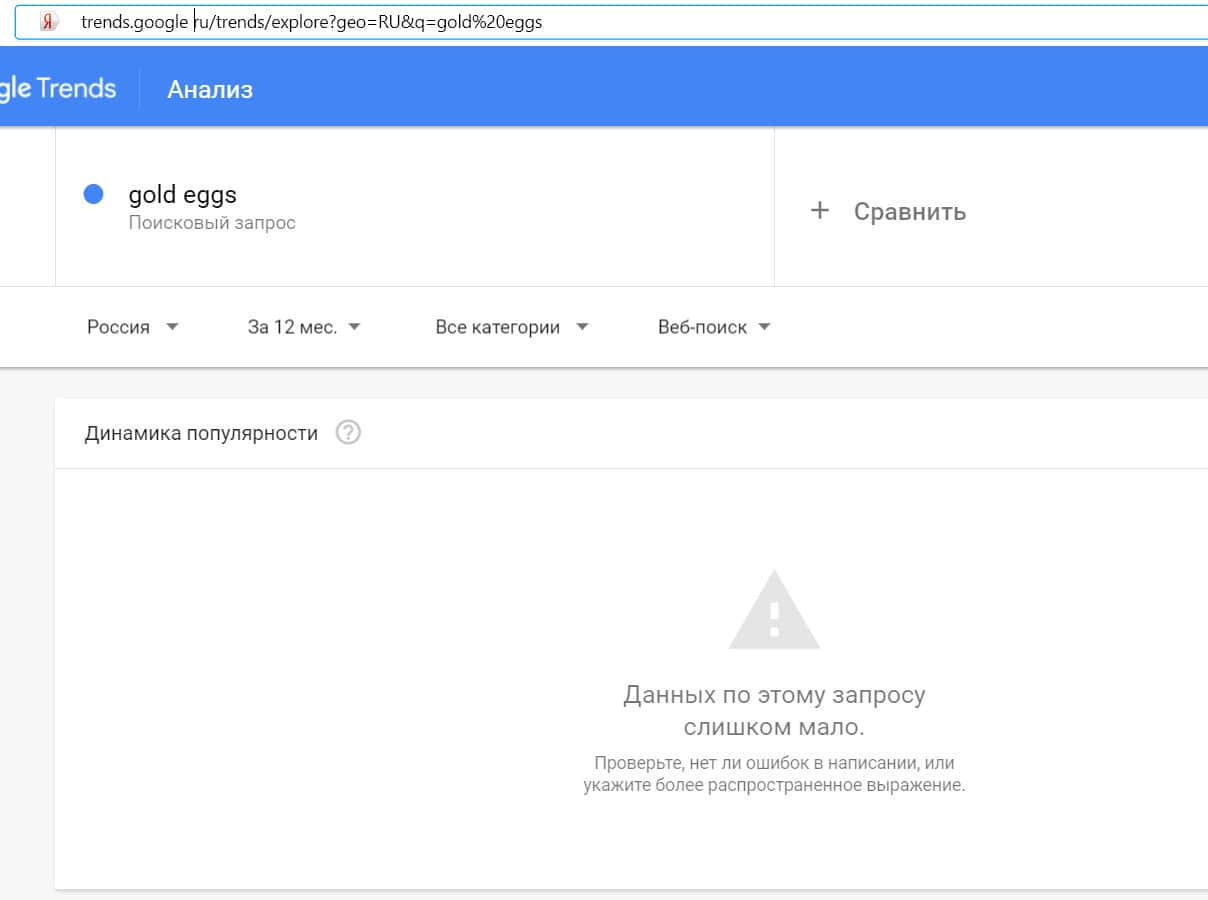Click the help question mark icon

pos(348,433)
